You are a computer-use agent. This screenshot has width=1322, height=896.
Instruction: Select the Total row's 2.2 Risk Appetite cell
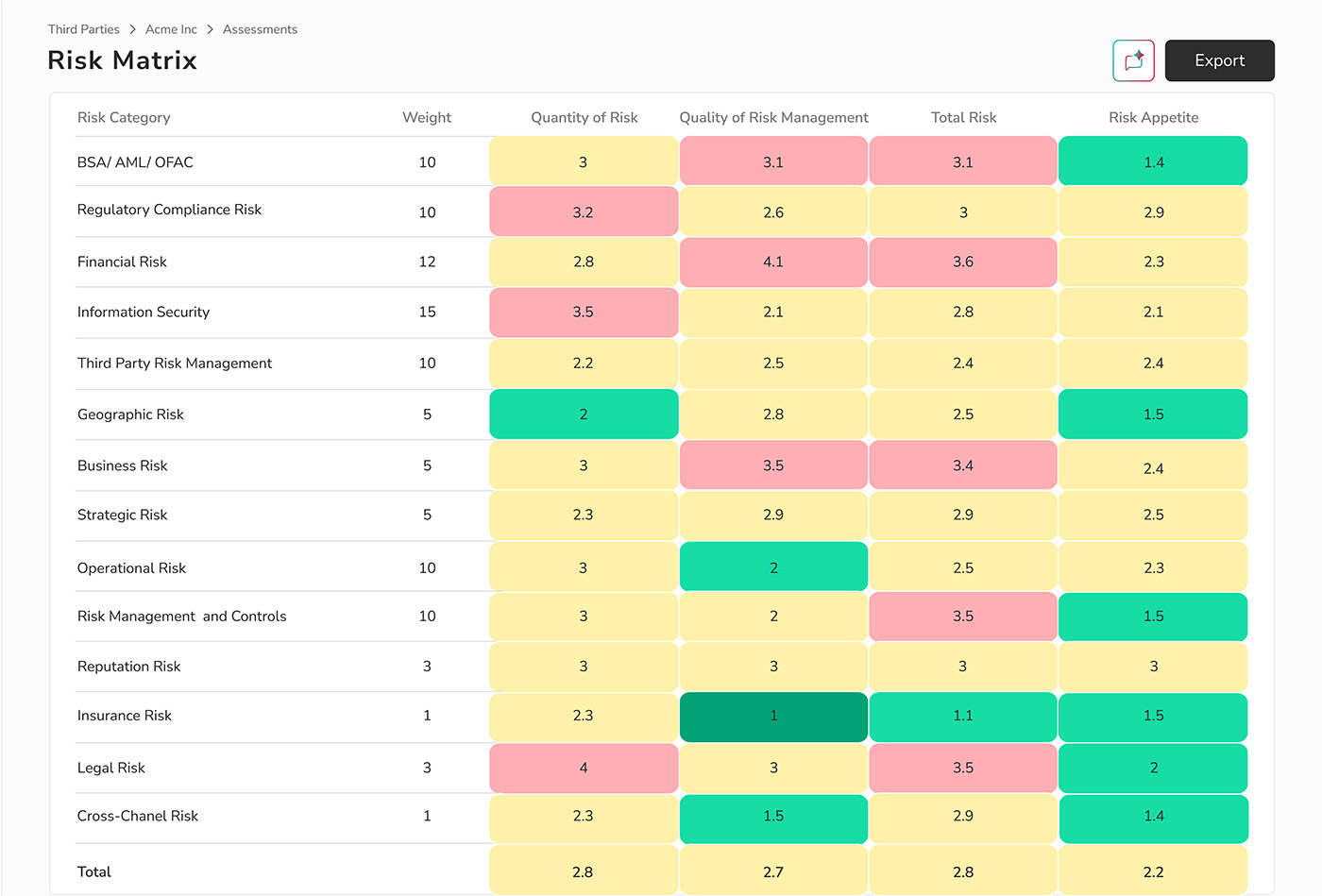[1153, 871]
